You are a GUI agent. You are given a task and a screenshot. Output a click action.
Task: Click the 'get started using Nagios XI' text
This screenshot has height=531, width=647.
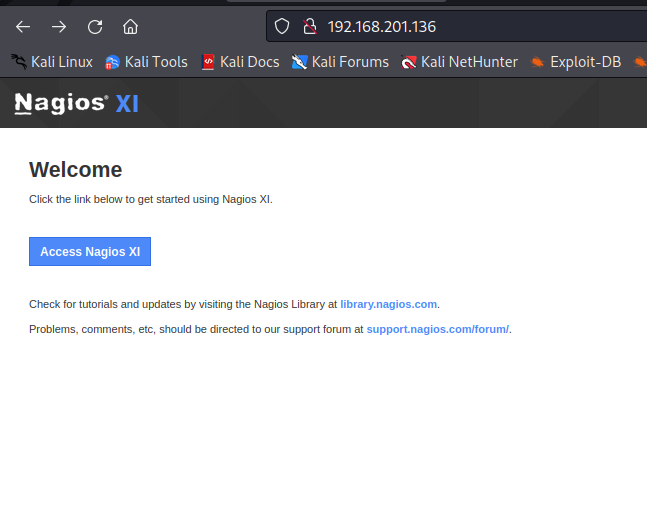tap(204, 199)
